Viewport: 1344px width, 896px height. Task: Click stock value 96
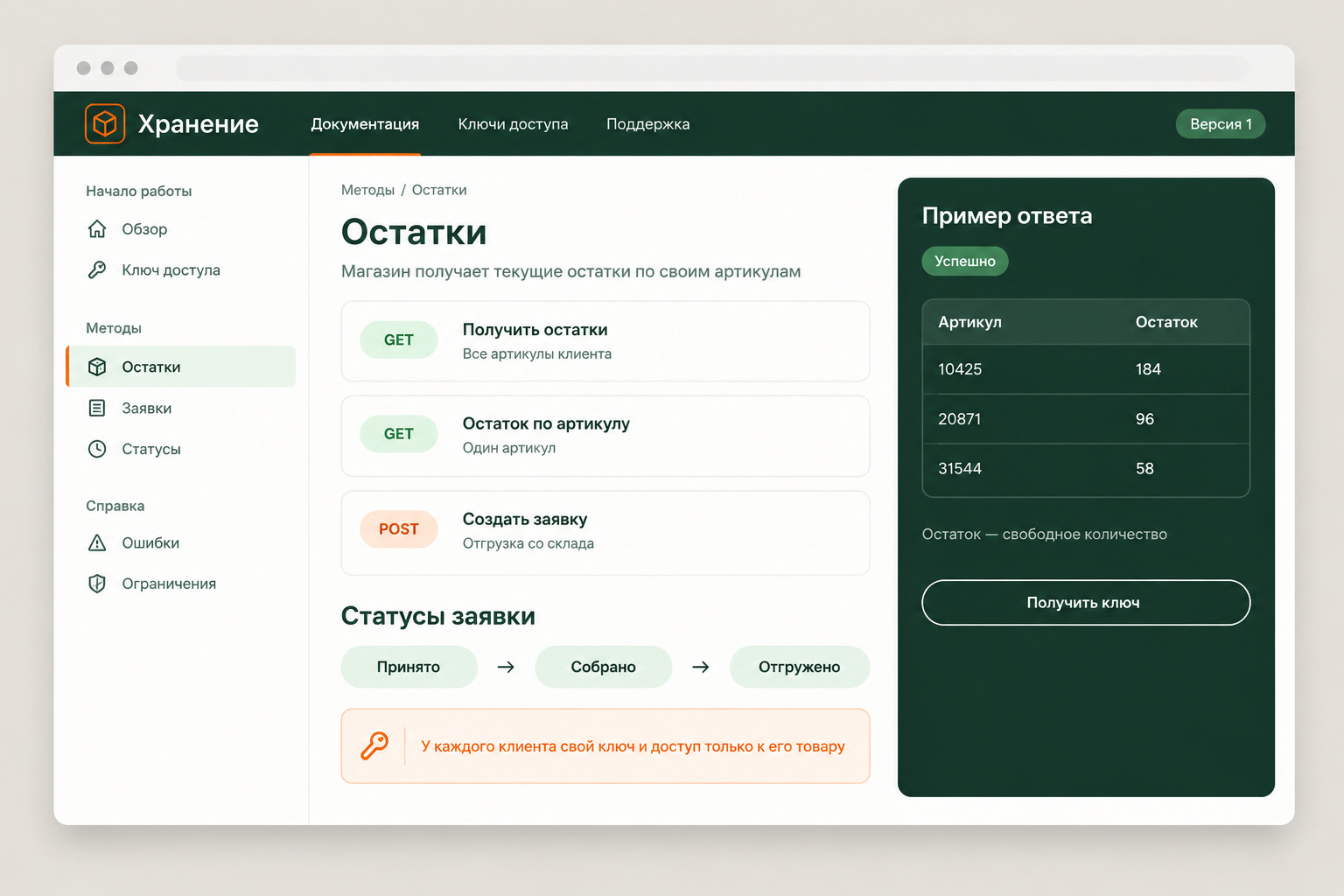[x=1144, y=419]
